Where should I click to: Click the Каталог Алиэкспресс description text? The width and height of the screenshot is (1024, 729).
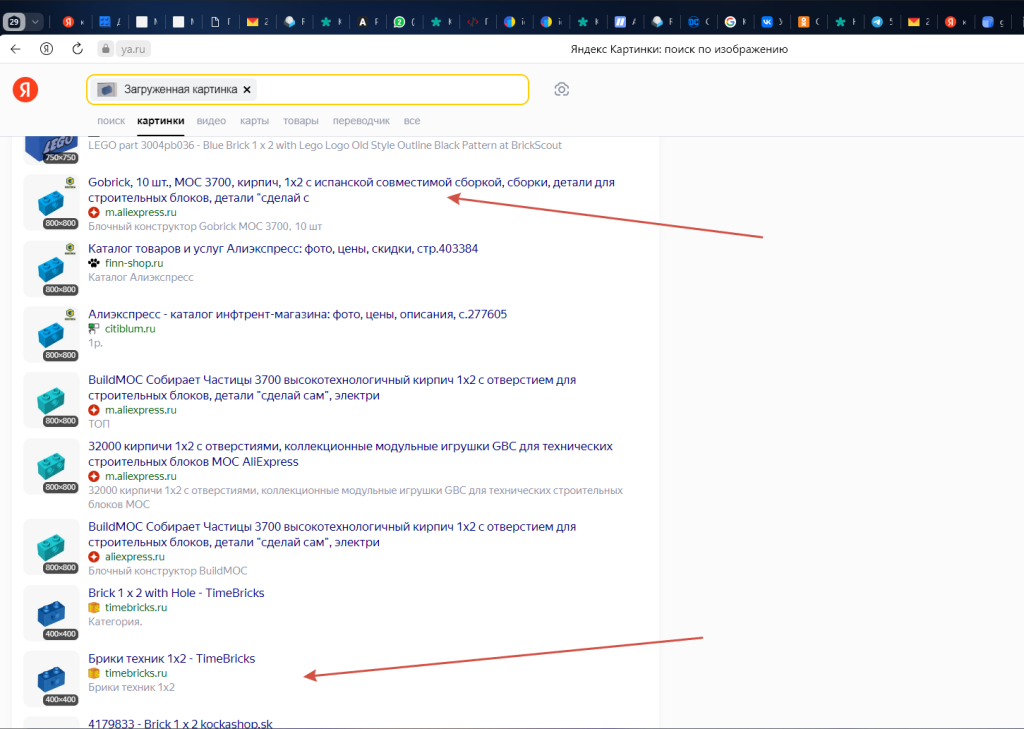(140, 277)
